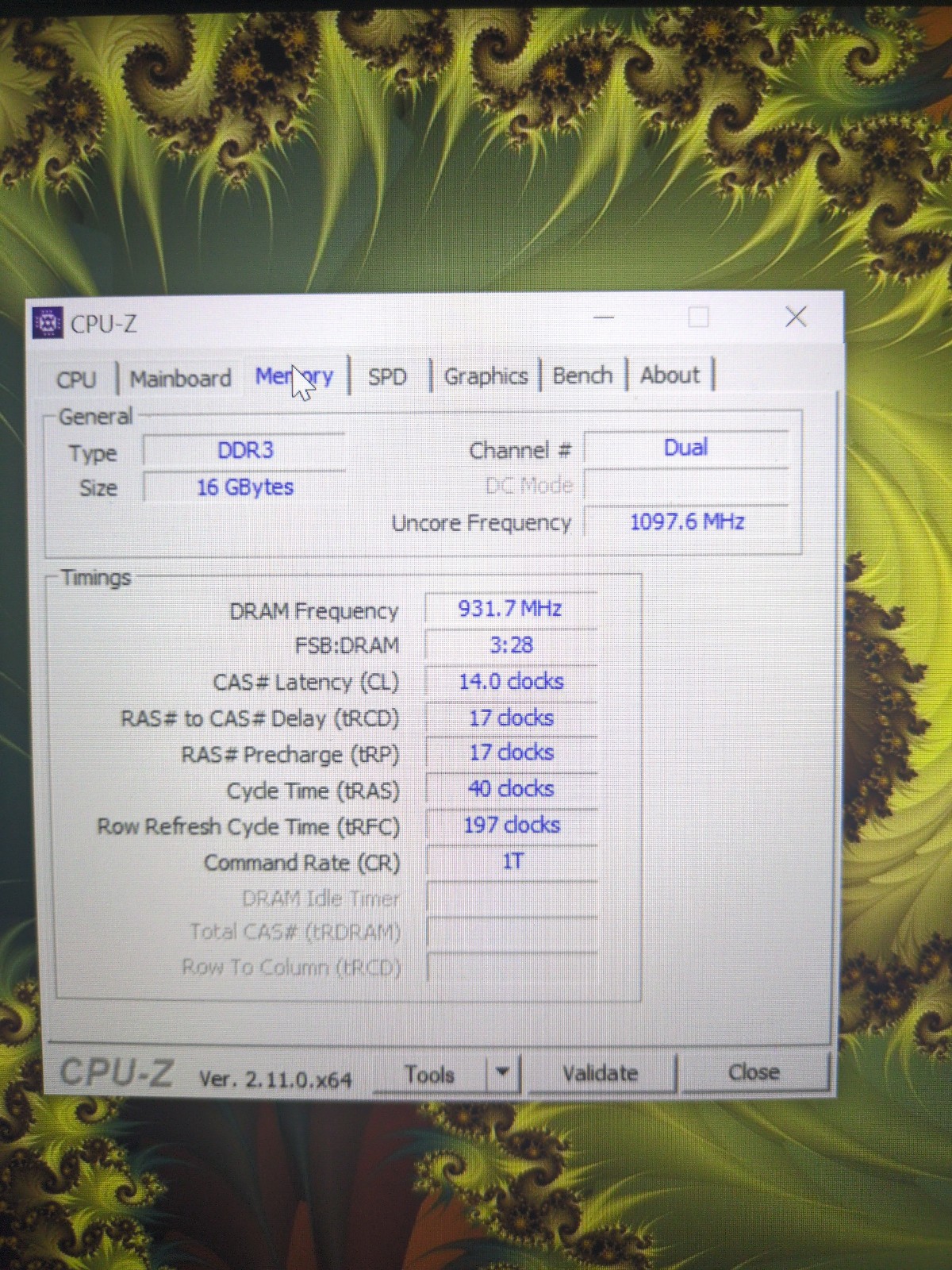Close CPU-Z with the title bar X
This screenshot has width=952, height=1270.
click(x=796, y=317)
